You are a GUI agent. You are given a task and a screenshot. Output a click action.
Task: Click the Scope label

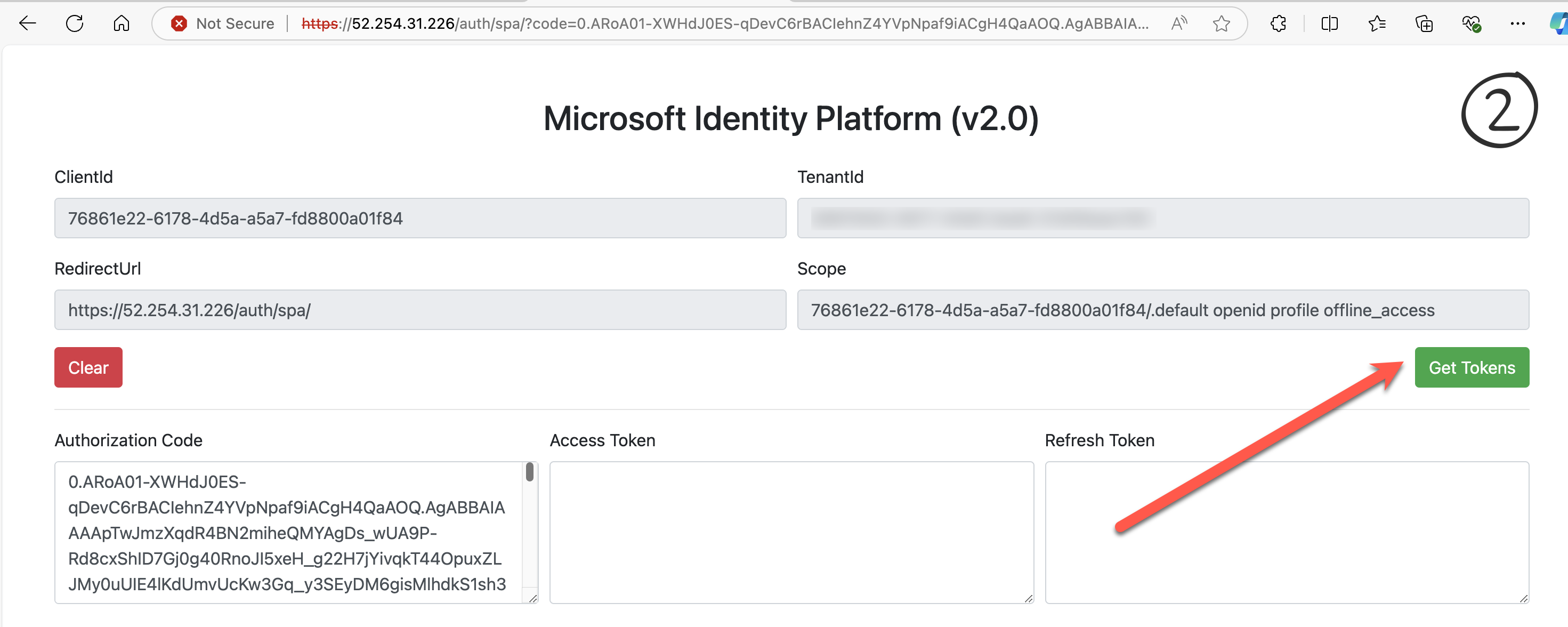[821, 269]
